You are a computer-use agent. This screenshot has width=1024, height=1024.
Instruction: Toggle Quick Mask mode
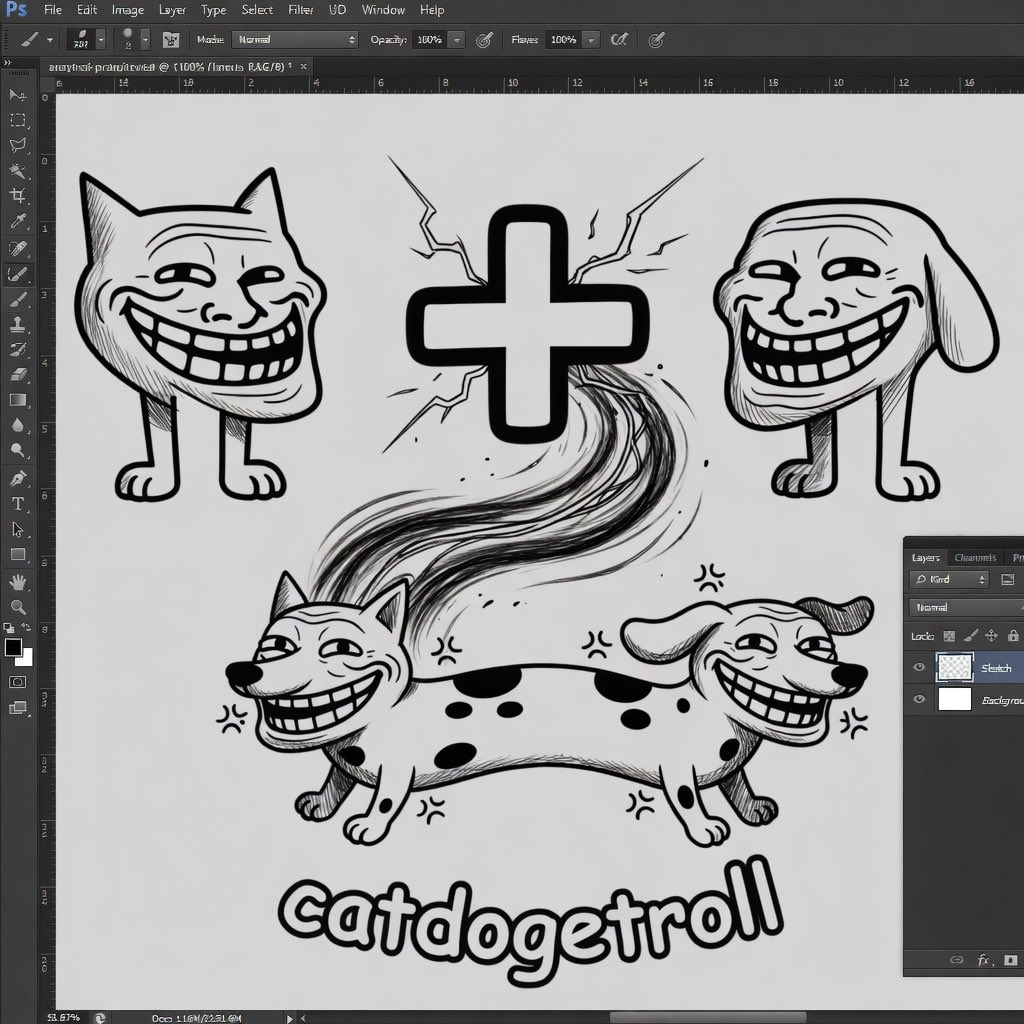pos(18,682)
